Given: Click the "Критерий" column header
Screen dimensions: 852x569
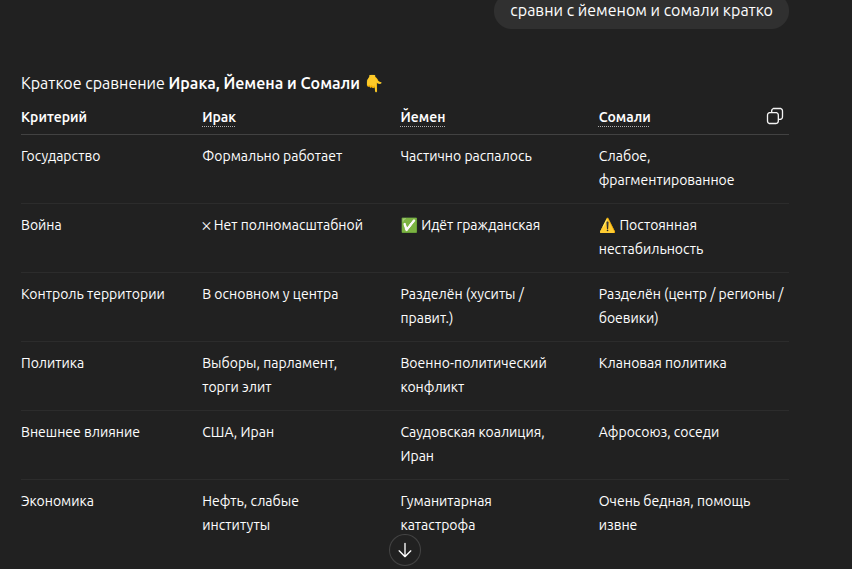Looking at the screenshot, I should pyautogui.click(x=54, y=117).
